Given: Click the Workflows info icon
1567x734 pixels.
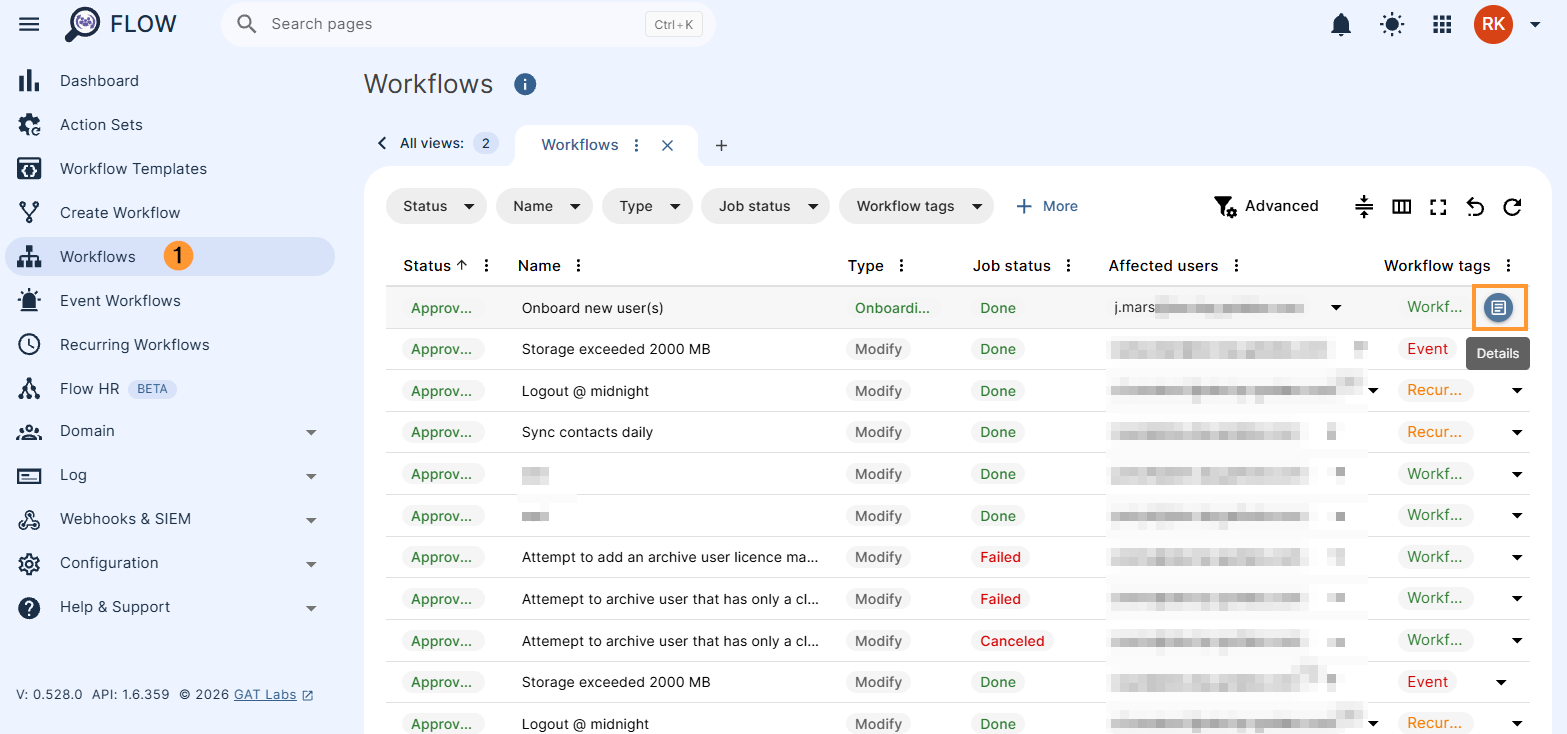Looking at the screenshot, I should click(x=525, y=84).
